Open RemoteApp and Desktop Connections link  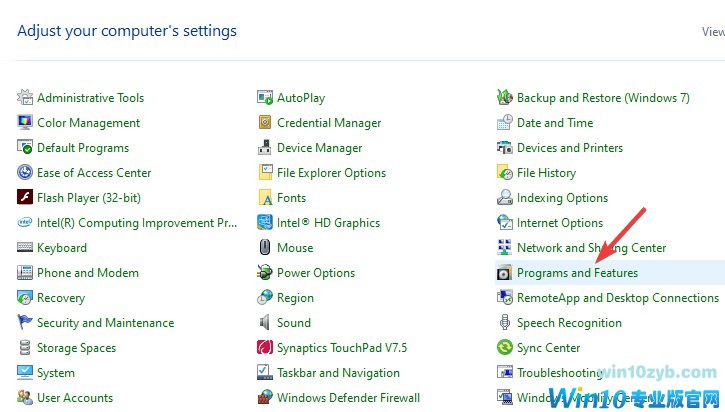pos(617,298)
